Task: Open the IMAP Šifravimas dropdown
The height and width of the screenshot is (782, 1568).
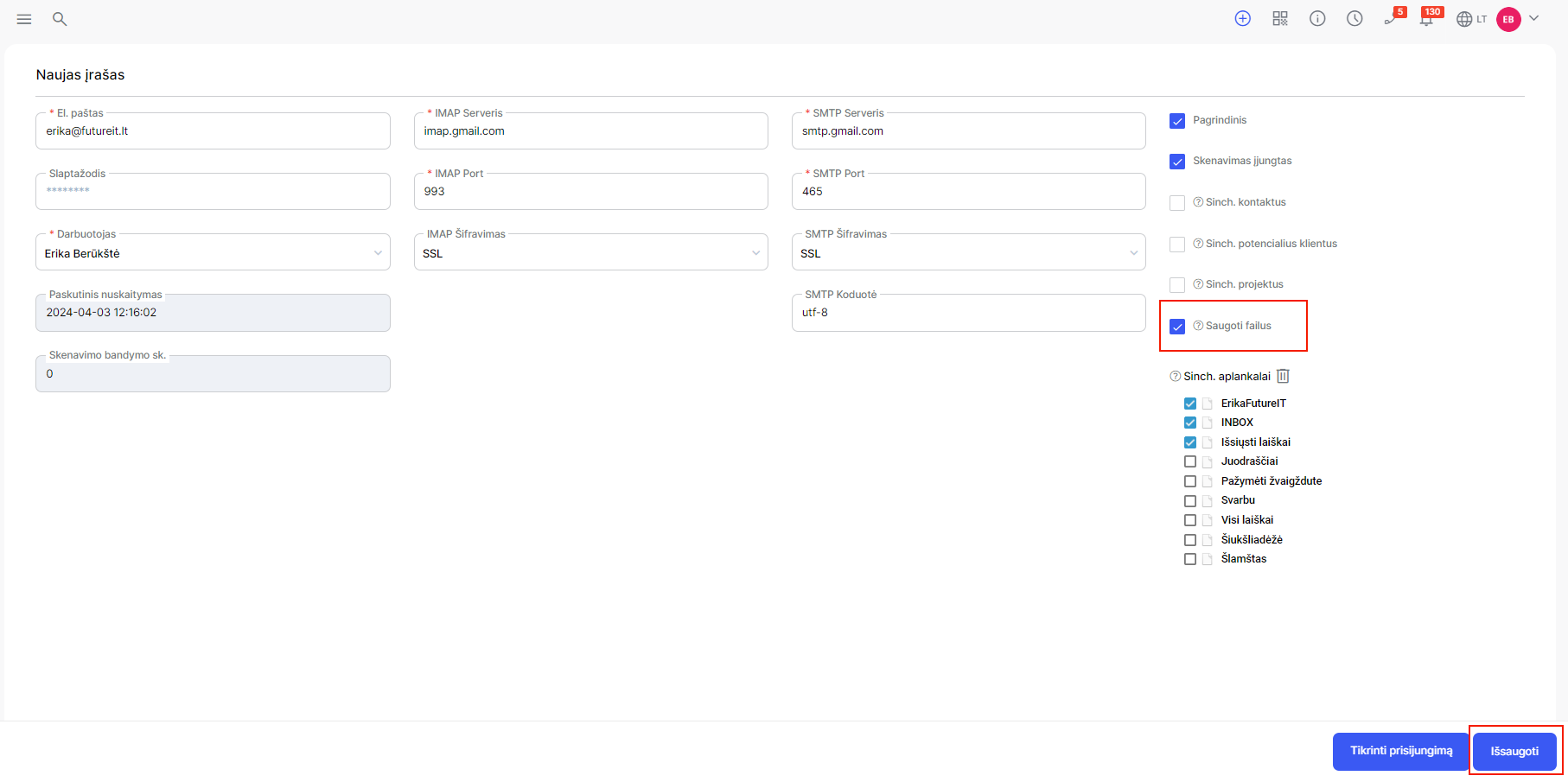Action: pos(590,252)
